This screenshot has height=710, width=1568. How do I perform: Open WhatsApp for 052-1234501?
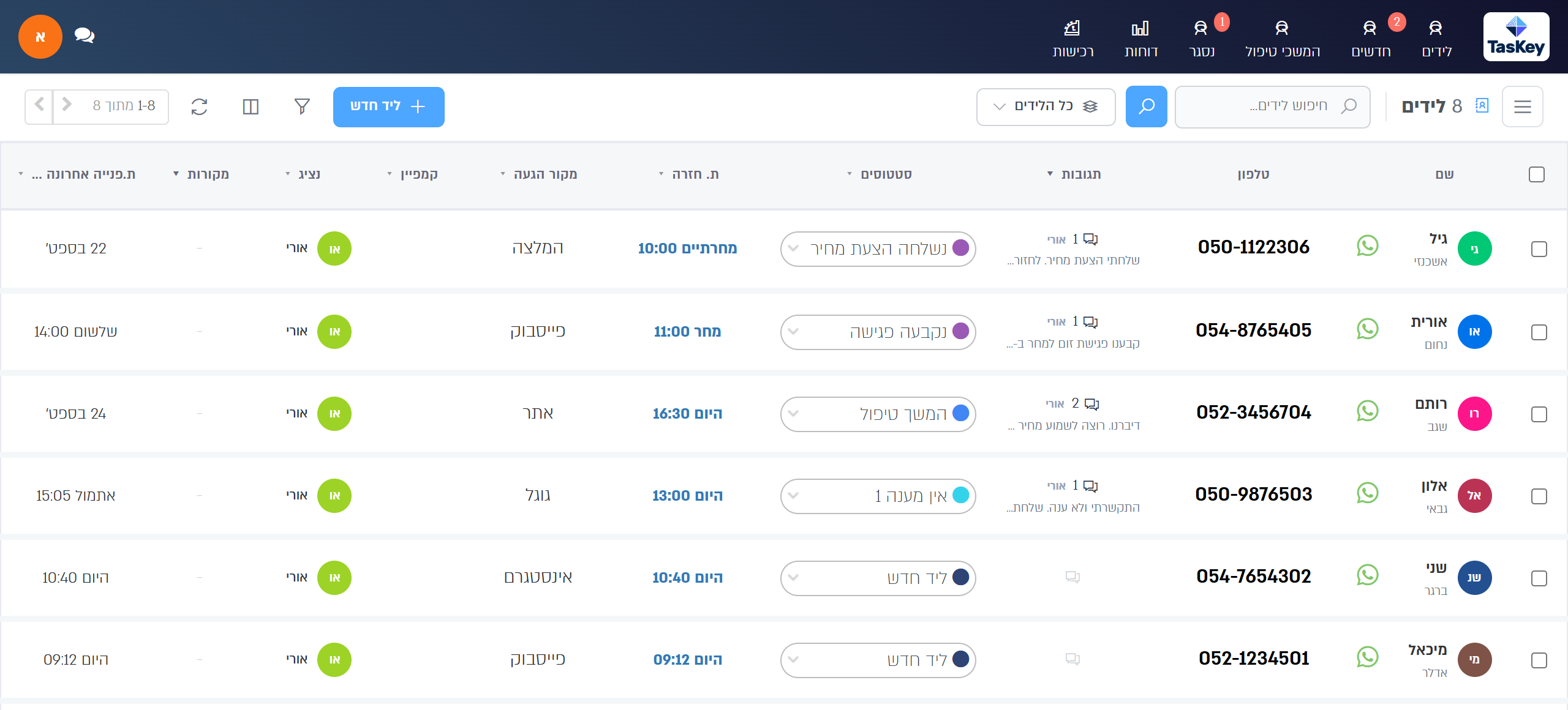[x=1367, y=657]
